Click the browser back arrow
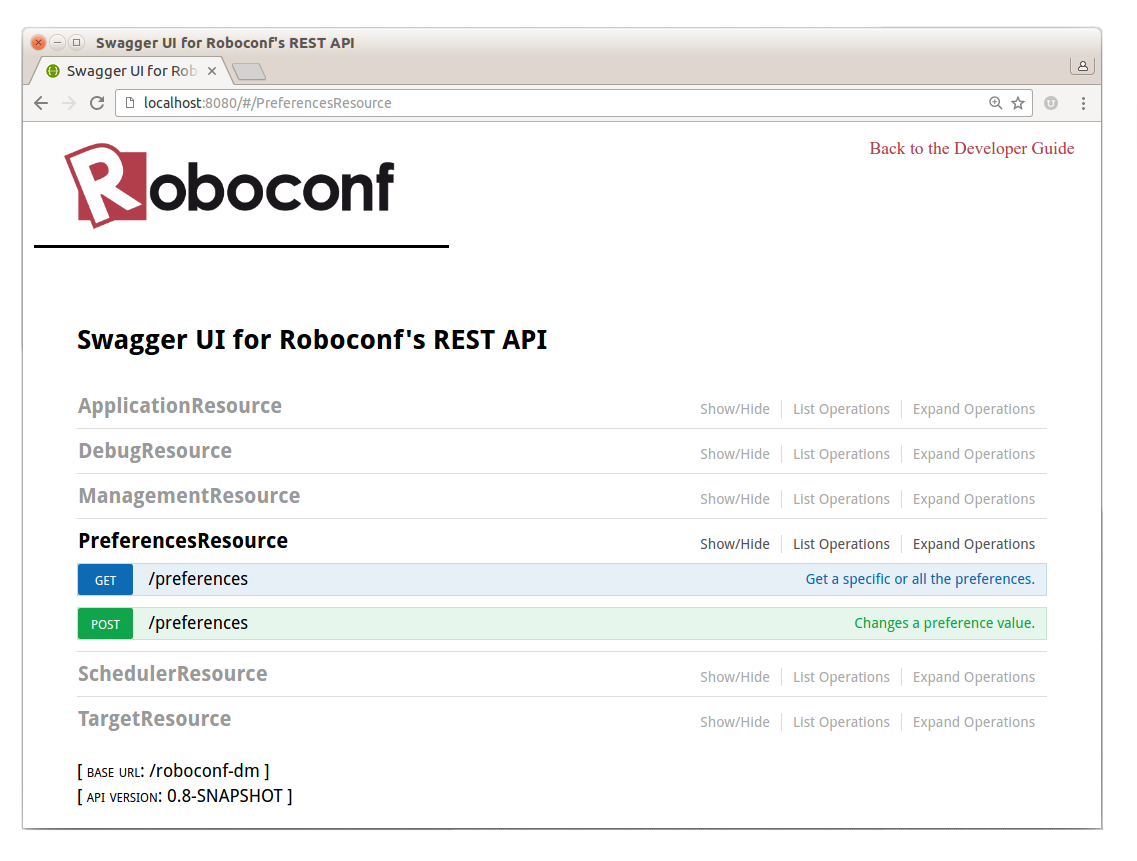The width and height of the screenshot is (1137, 861). (x=40, y=102)
